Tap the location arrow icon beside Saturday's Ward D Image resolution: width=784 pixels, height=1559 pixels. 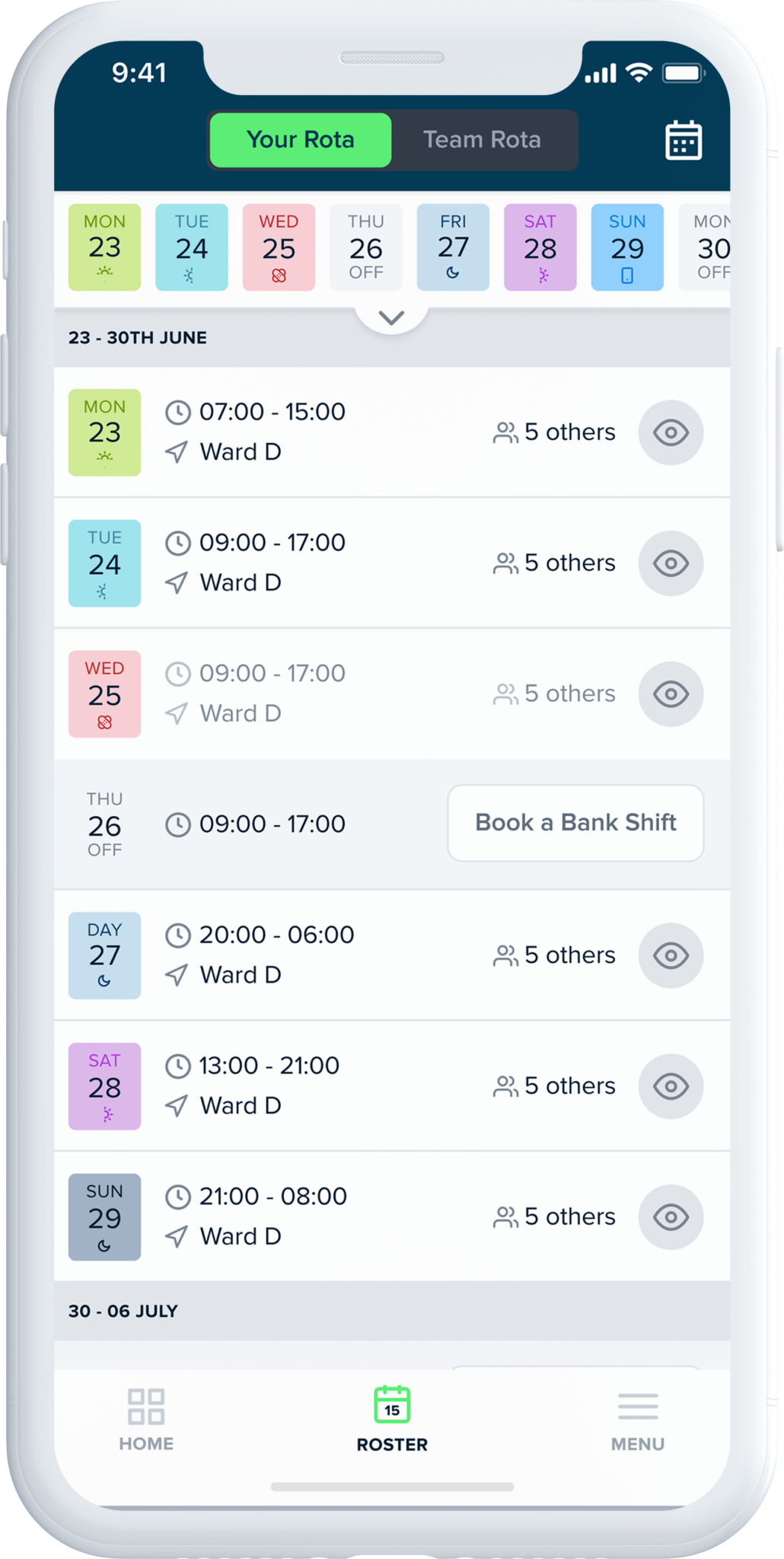point(177,1105)
